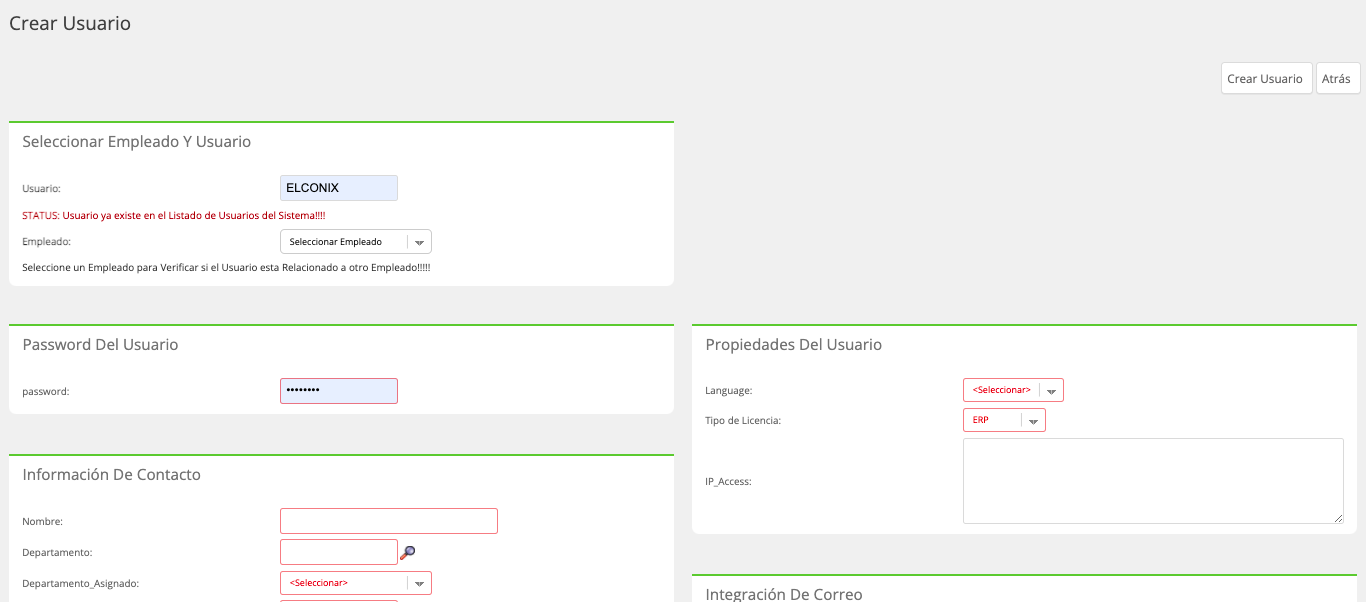The height and width of the screenshot is (602, 1366).
Task: Click the Información De Contacto heading
Action: (x=112, y=475)
